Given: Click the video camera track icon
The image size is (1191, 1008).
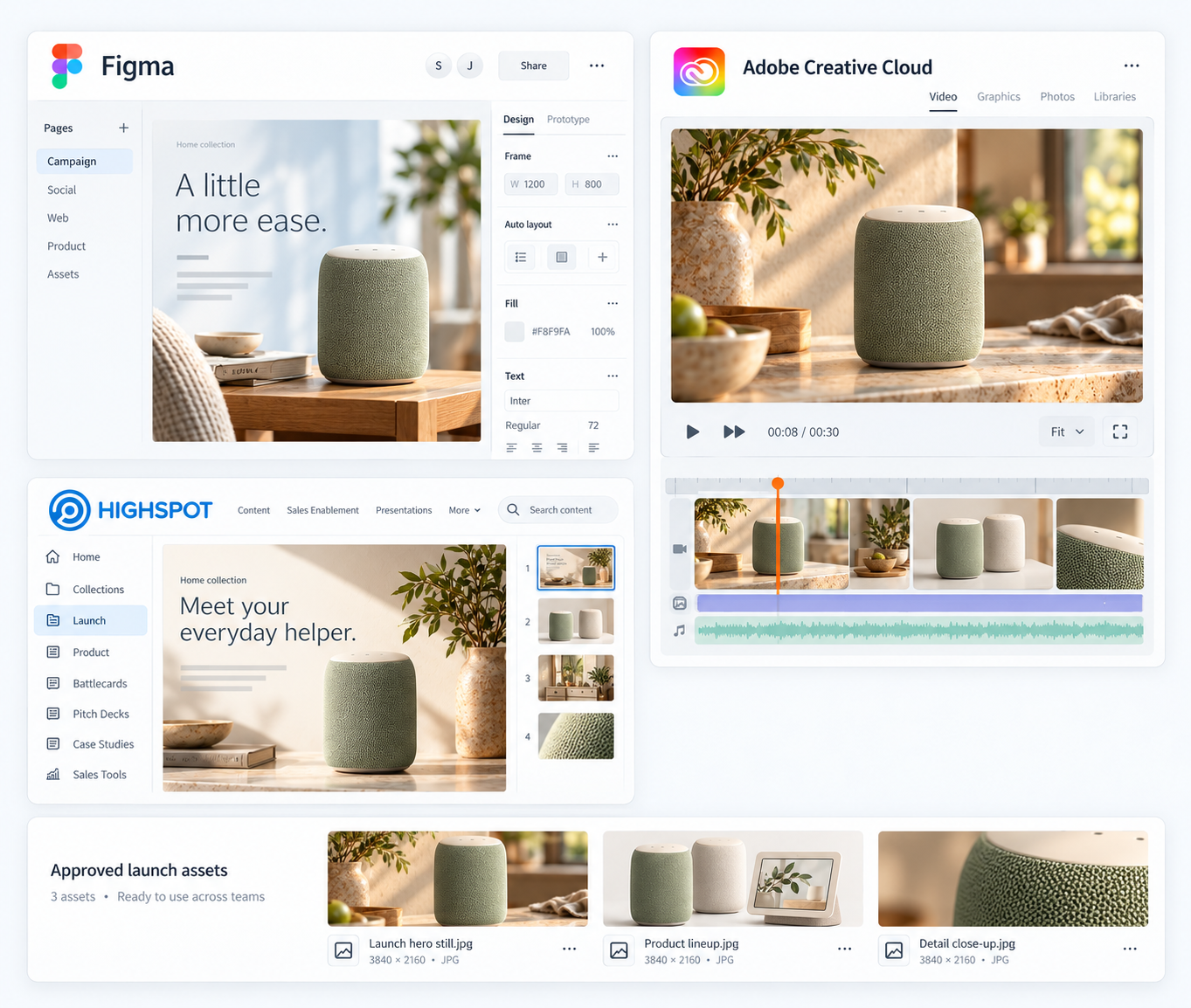Looking at the screenshot, I should [680, 549].
